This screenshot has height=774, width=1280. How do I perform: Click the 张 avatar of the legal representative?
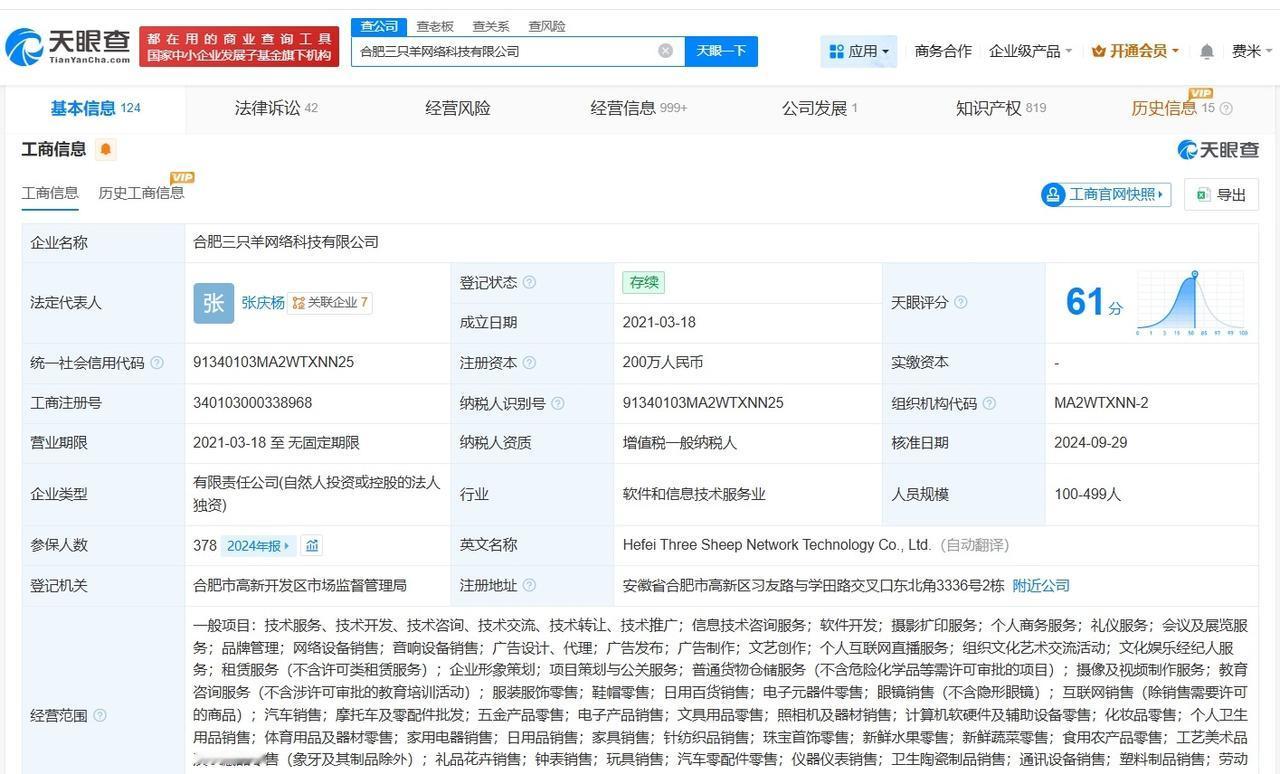tap(213, 303)
